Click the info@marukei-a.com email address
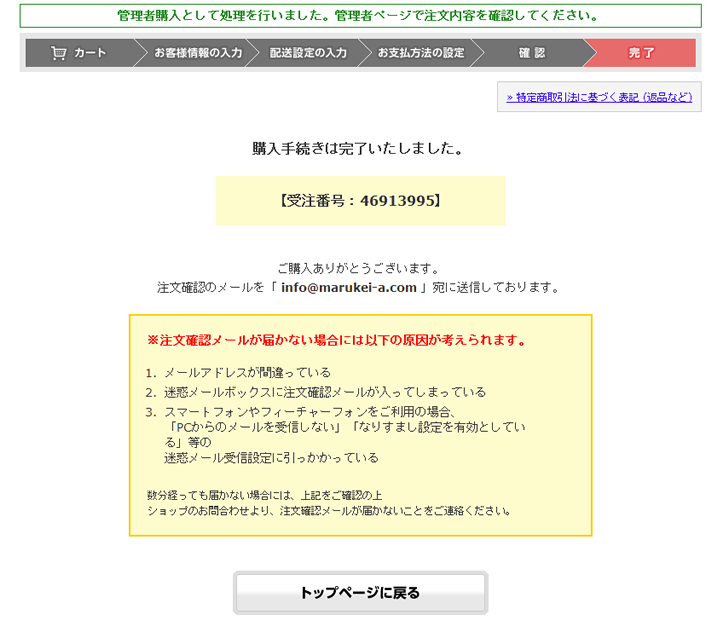Viewport: 722px width, 624px height. (348, 287)
